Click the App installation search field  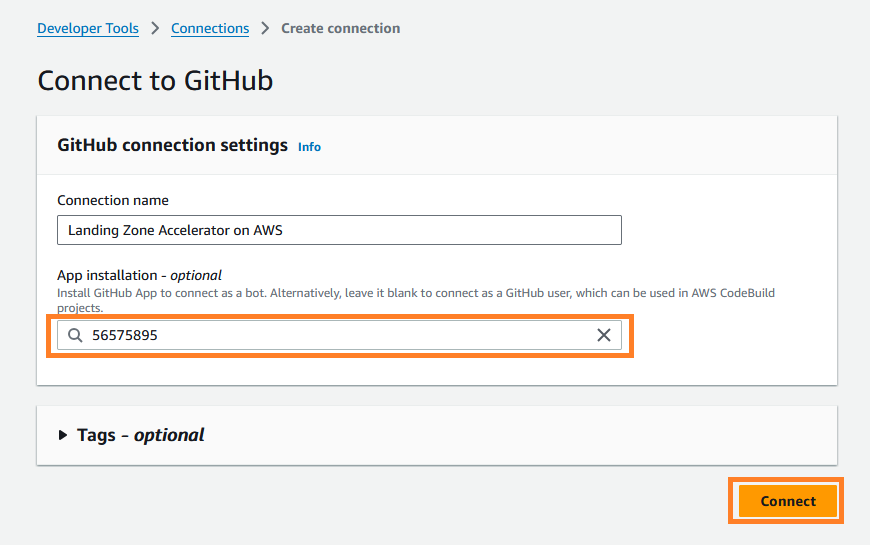(x=339, y=335)
